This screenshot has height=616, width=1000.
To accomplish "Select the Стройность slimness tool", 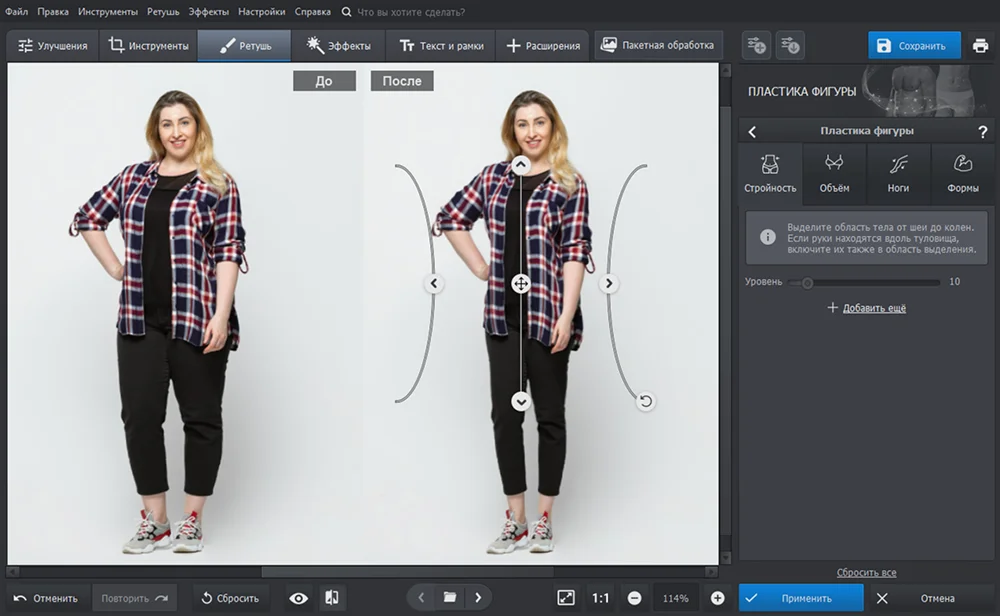I will point(770,174).
